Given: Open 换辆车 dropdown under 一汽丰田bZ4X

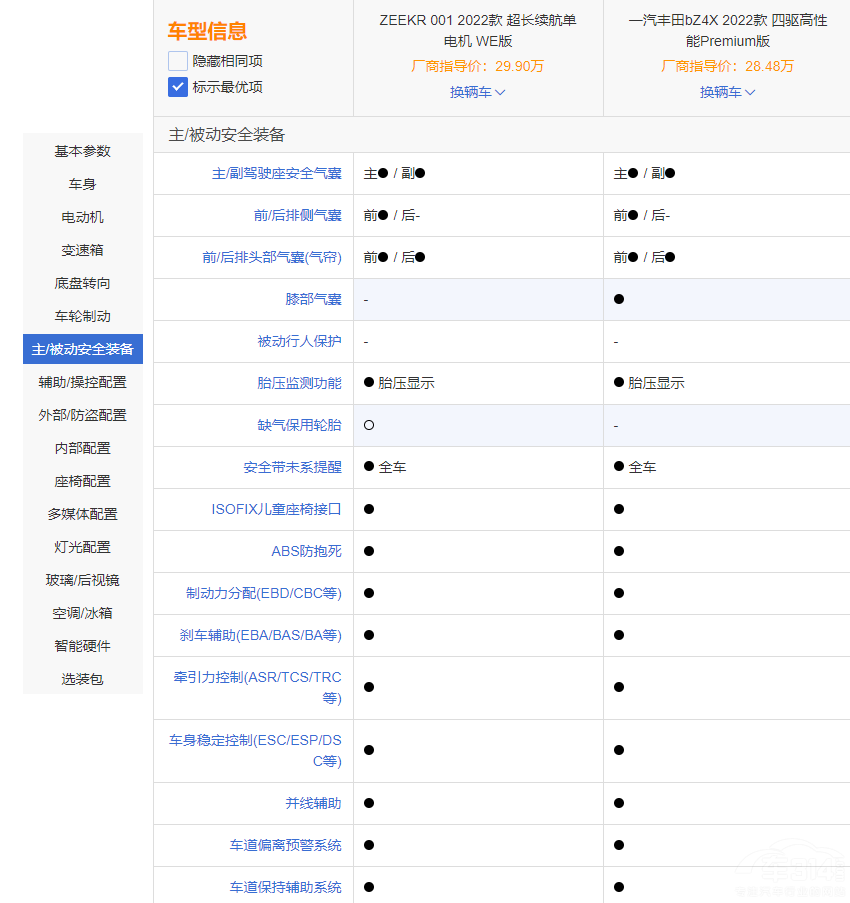Looking at the screenshot, I should coord(728,92).
